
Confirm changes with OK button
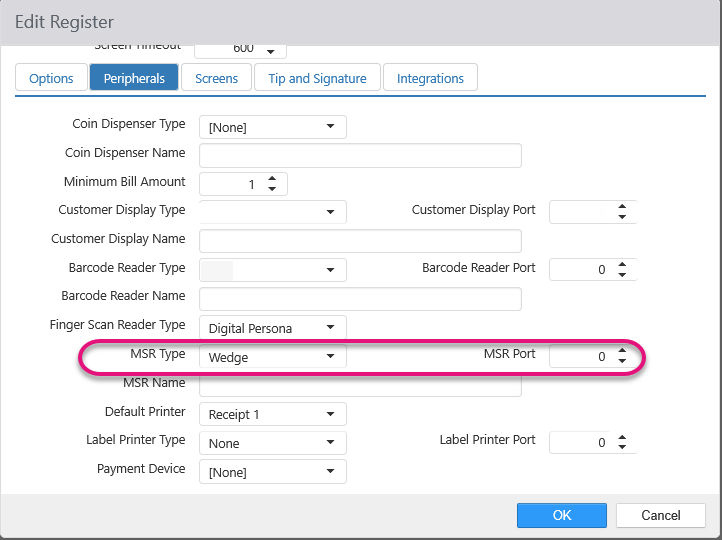[x=562, y=515]
